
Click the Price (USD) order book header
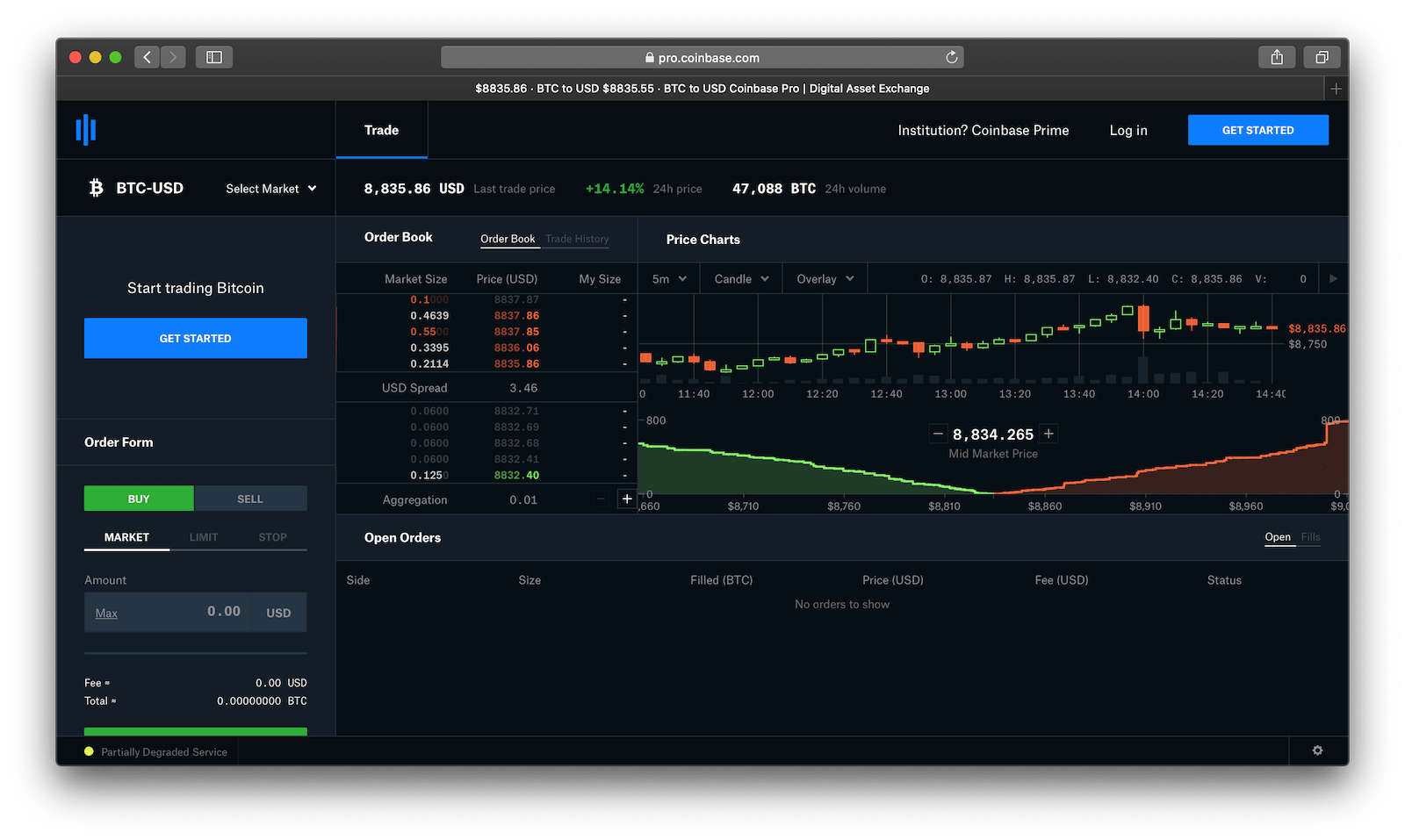coord(507,279)
